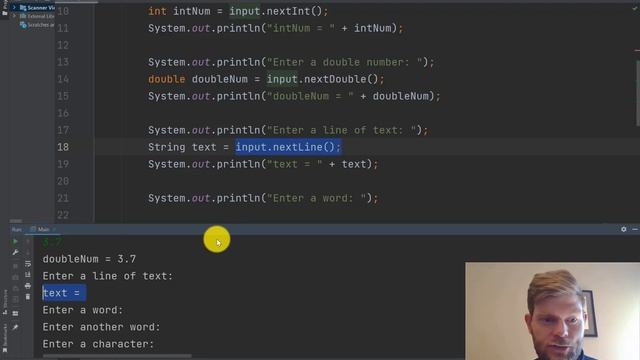Viewport: 640px width, 360px height.
Task: Click the console horizontal scrollbar
Action: pyautogui.click(x=117, y=356)
